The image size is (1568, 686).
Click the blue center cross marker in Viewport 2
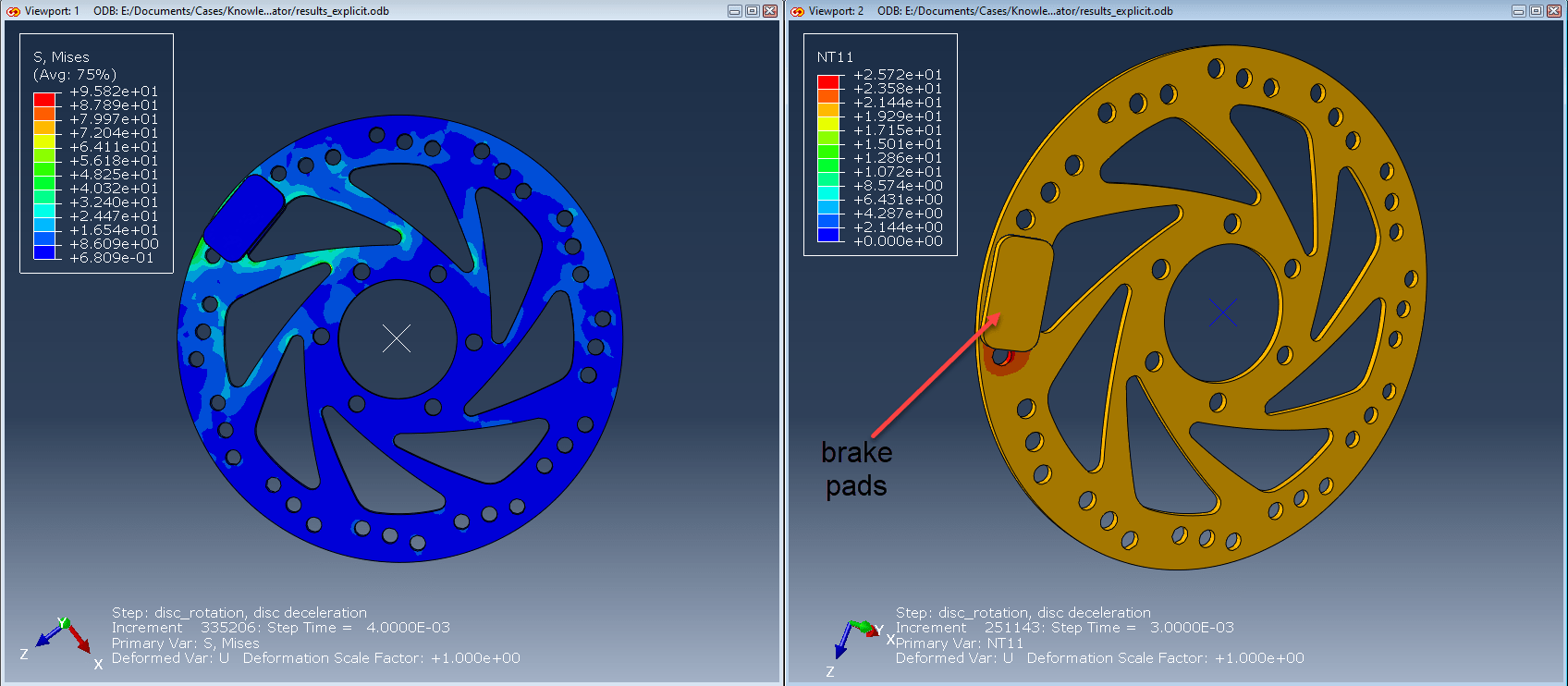coord(1223,312)
